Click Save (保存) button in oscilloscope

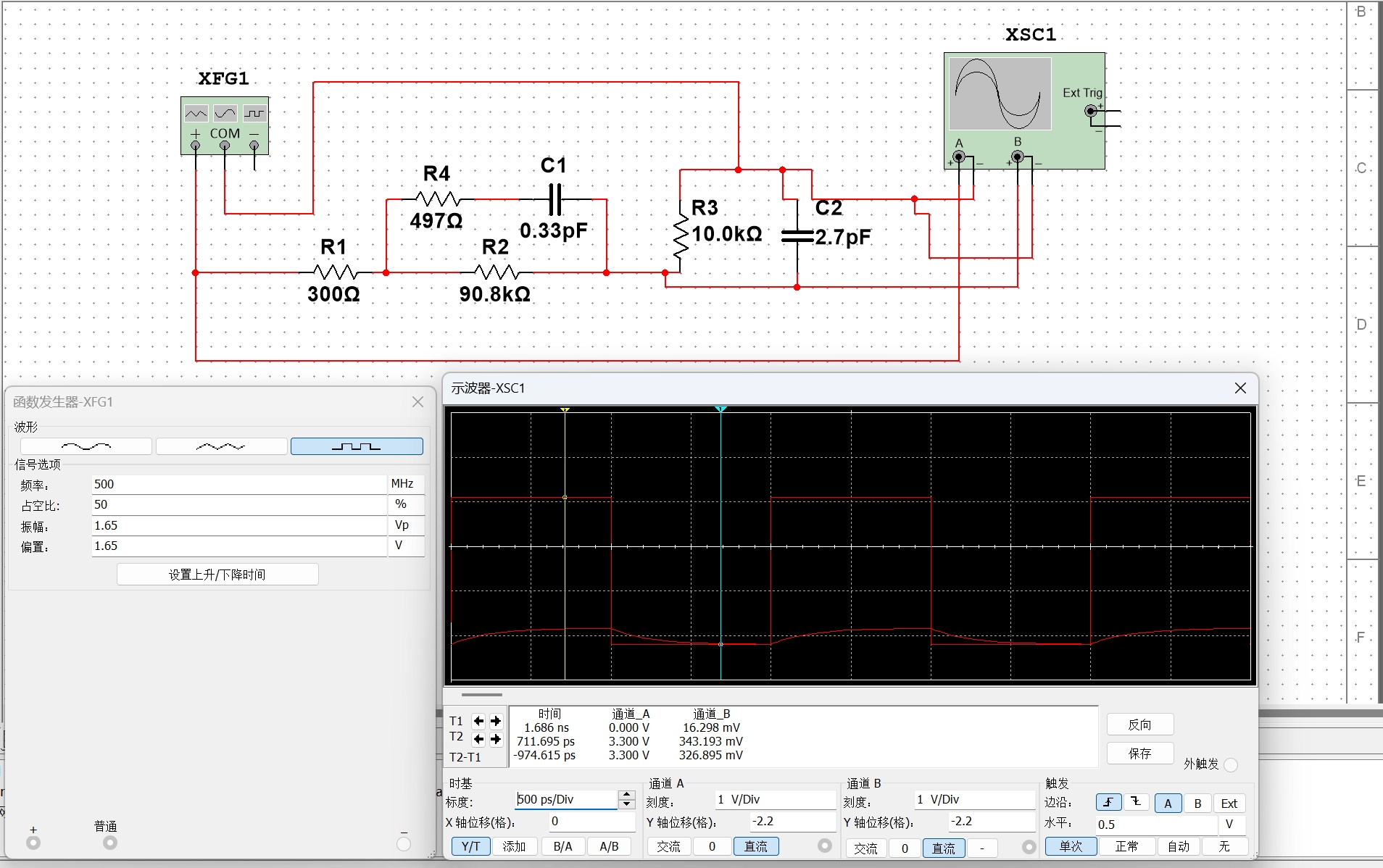coord(1139,754)
